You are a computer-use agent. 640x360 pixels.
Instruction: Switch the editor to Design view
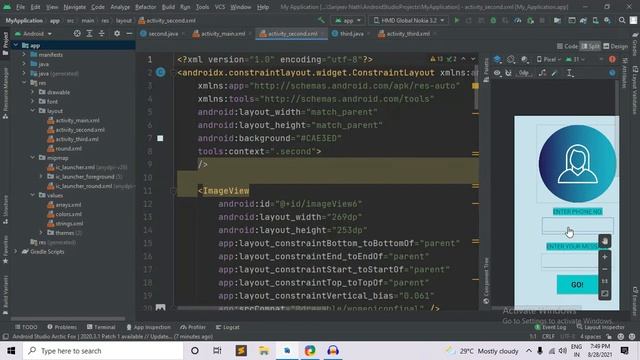[x=616, y=46]
